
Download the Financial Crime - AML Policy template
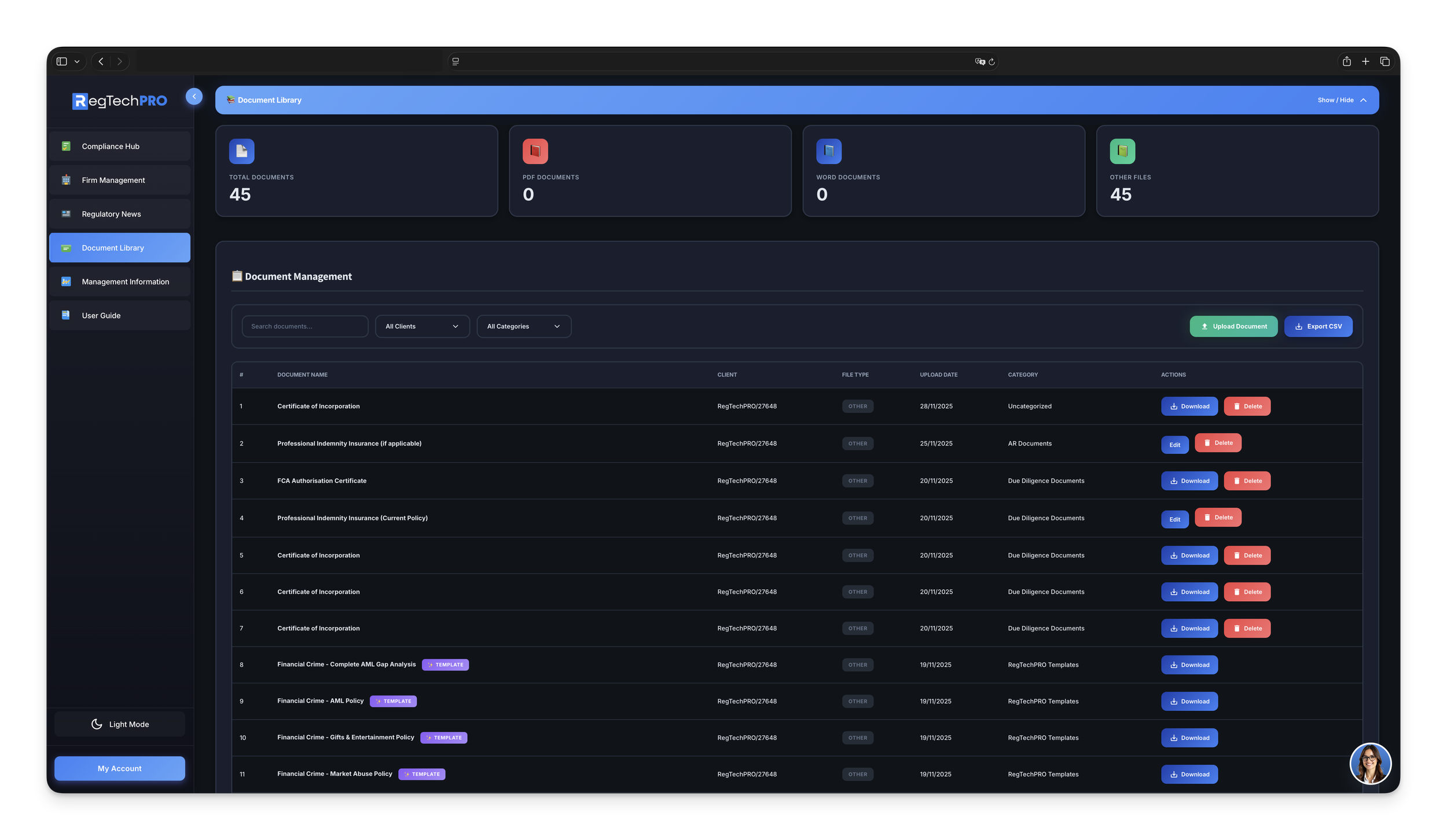tap(1189, 701)
